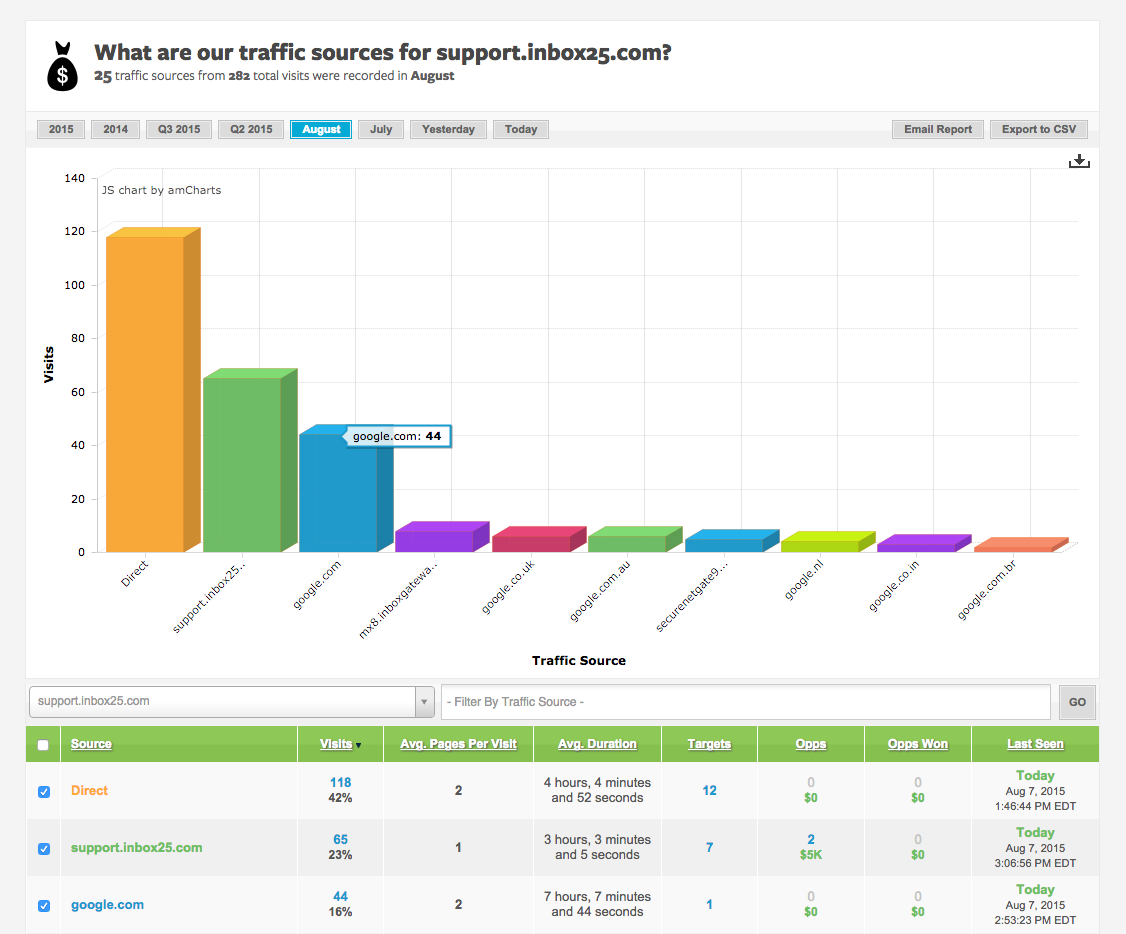The width and height of the screenshot is (1126, 934).
Task: Select the August date tab
Action: (x=321, y=129)
